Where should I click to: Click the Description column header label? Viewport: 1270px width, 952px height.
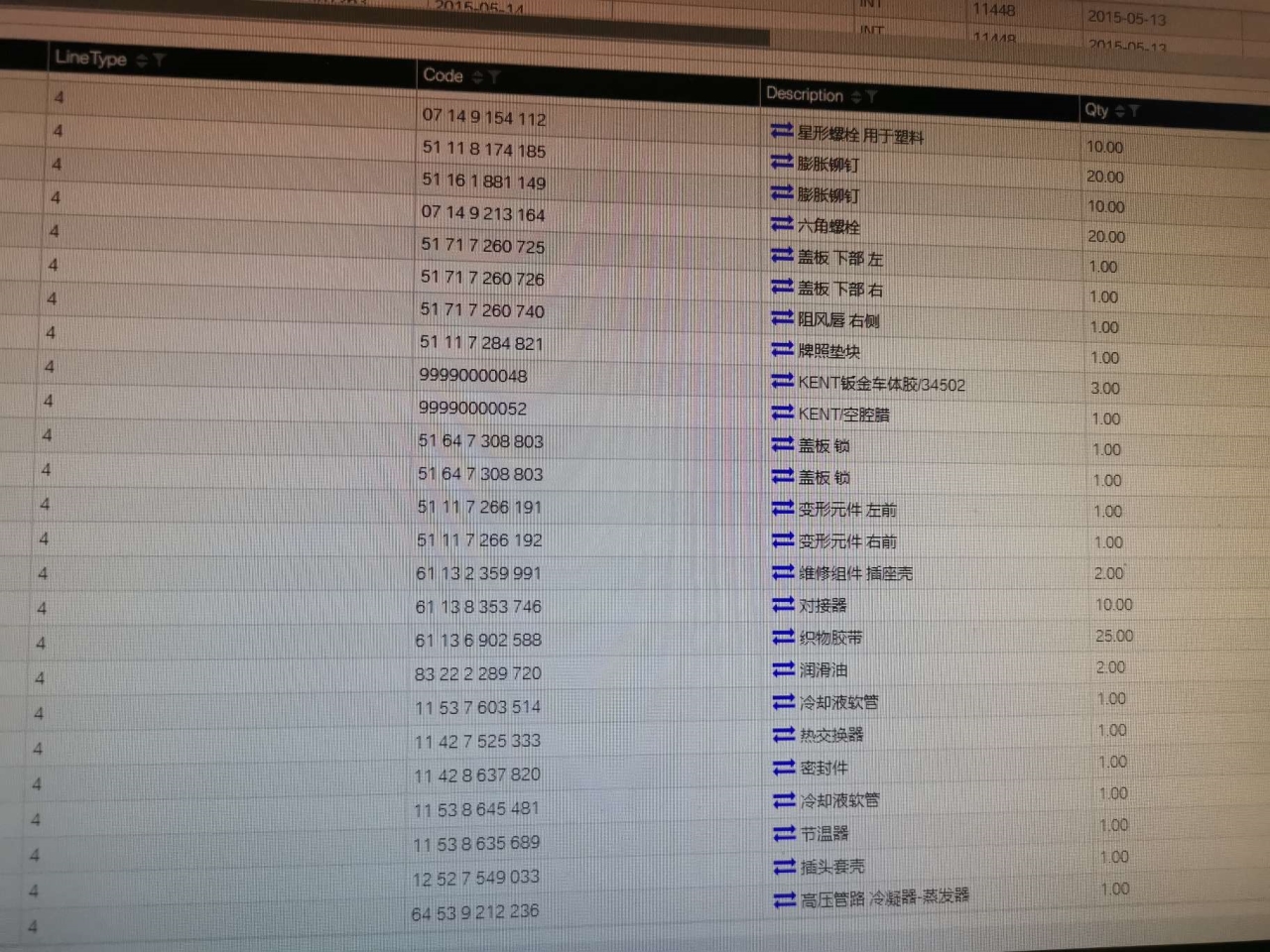click(805, 94)
